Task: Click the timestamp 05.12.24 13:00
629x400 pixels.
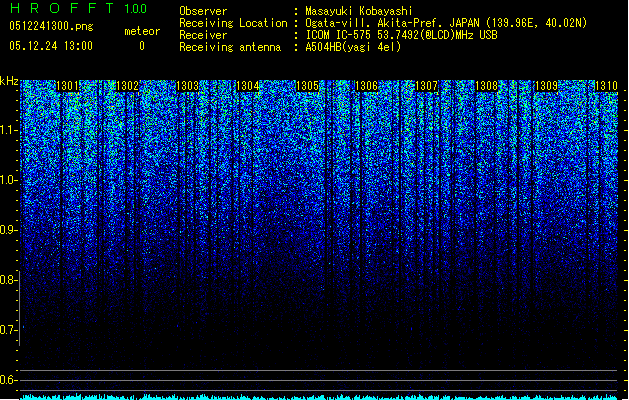Action: coord(51,46)
